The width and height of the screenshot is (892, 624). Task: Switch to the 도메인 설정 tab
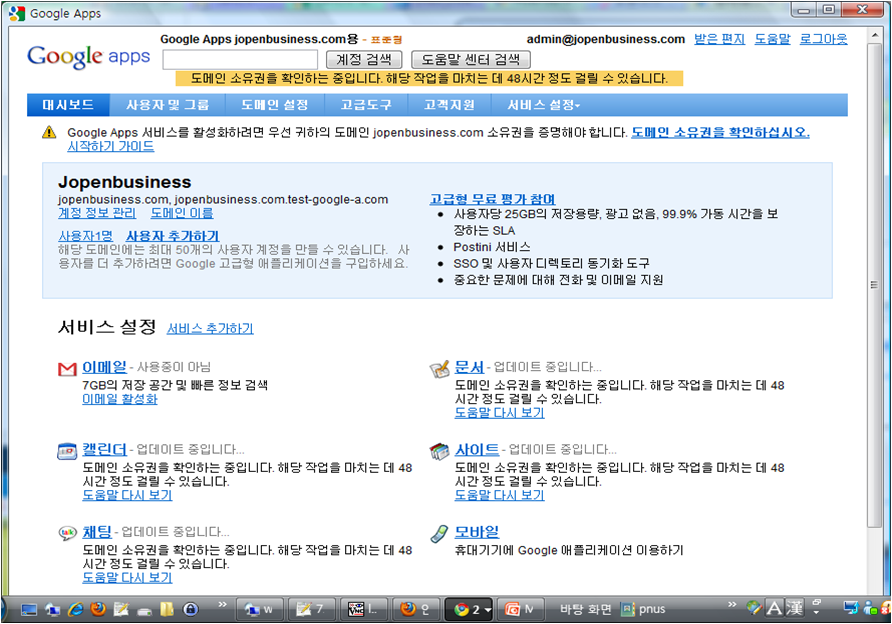click(x=275, y=105)
